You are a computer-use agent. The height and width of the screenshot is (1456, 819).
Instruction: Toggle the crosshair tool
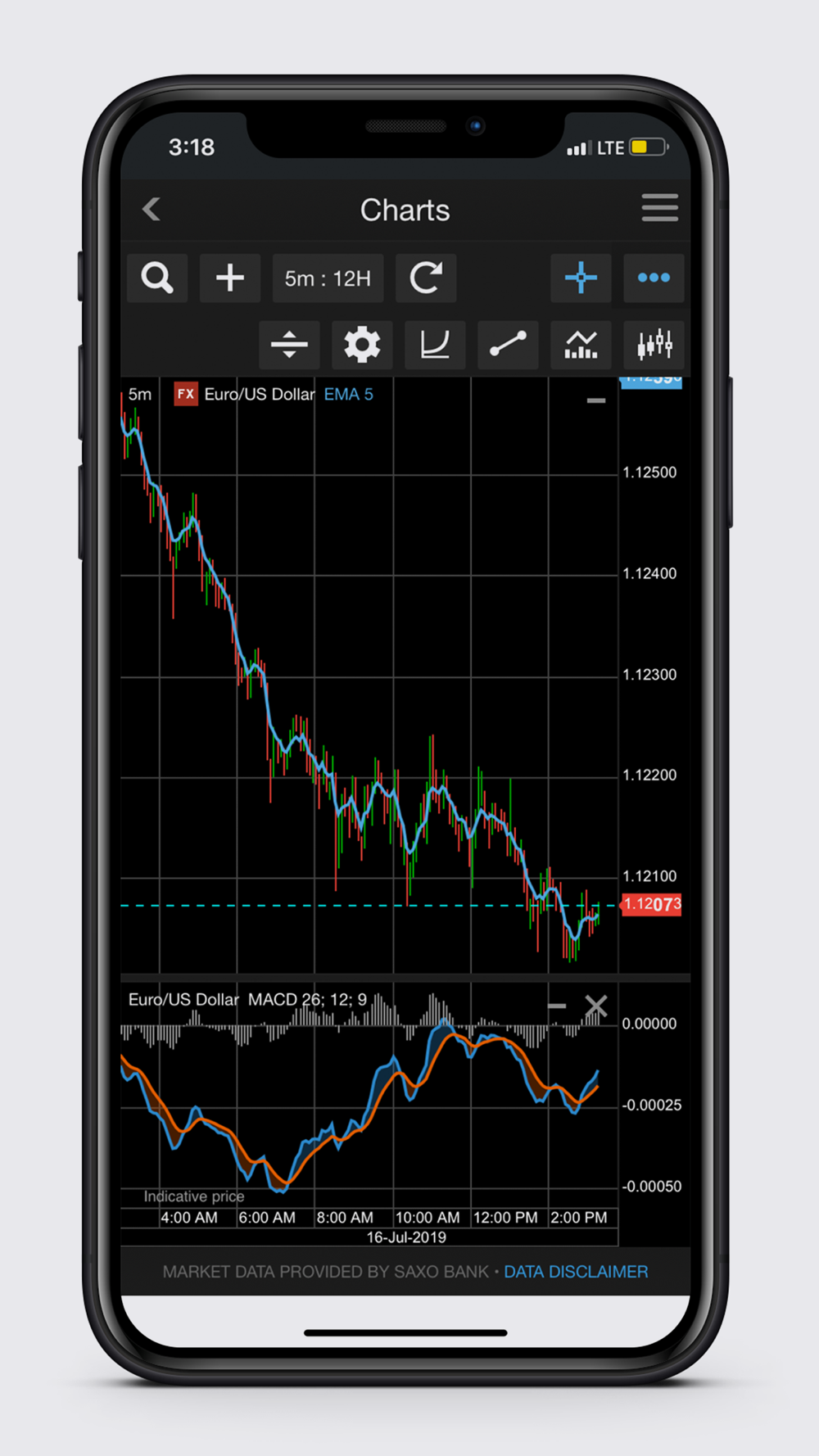pos(581,278)
